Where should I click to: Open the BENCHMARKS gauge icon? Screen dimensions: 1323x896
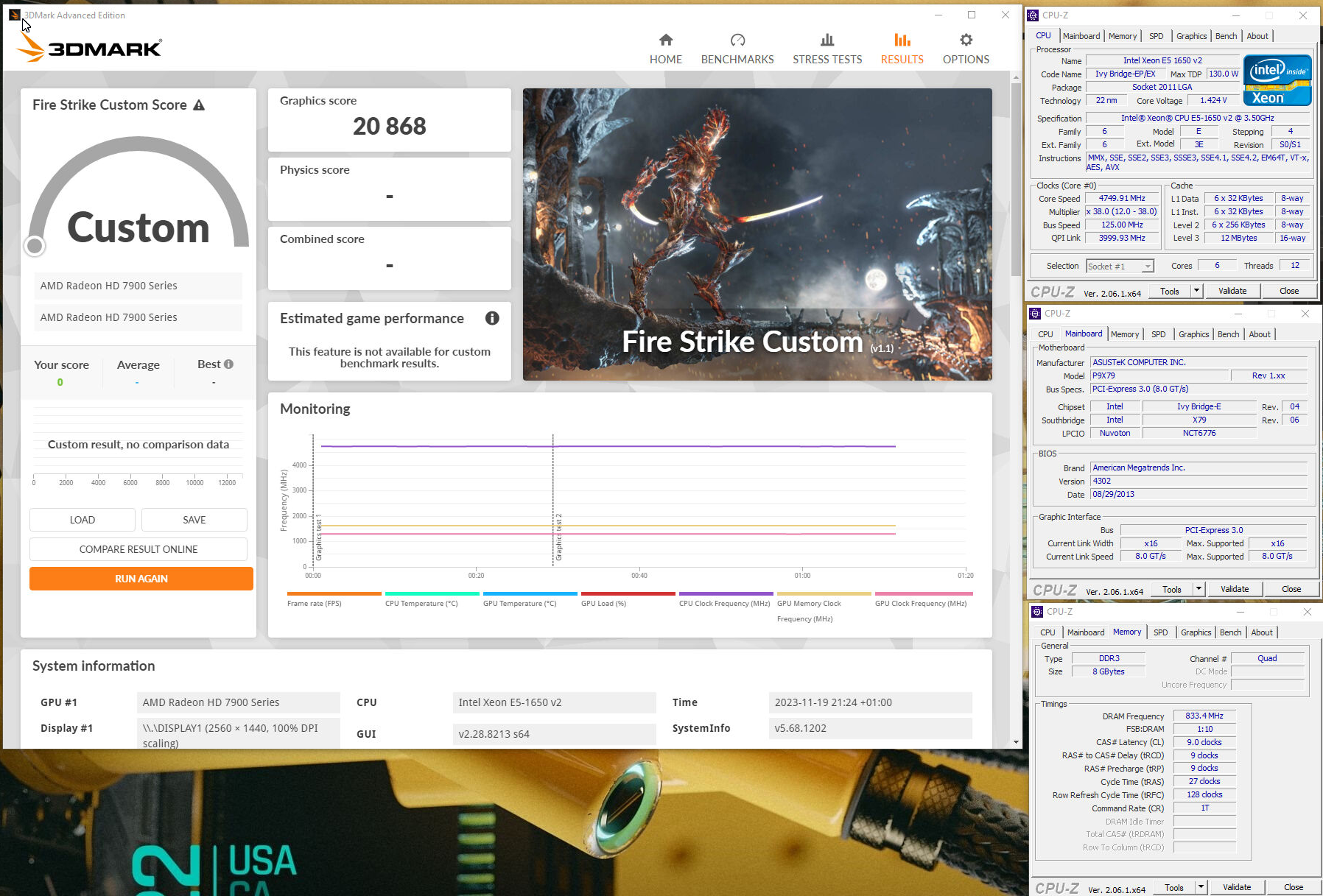(x=737, y=40)
